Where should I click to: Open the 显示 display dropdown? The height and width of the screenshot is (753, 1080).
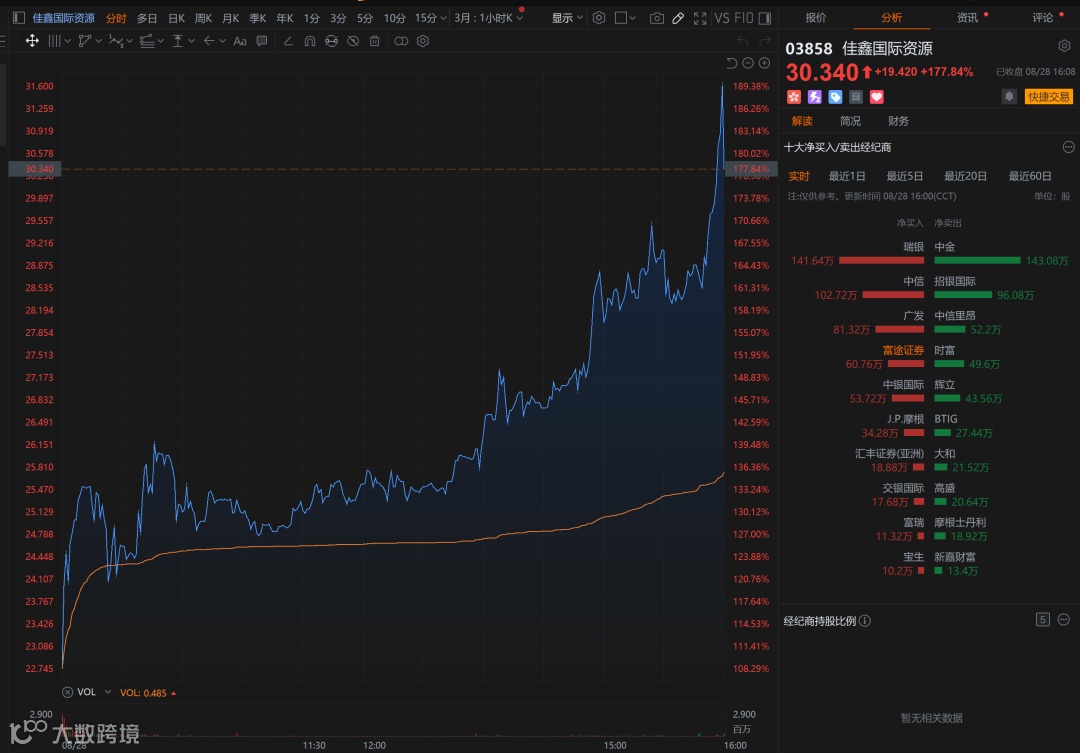567,18
